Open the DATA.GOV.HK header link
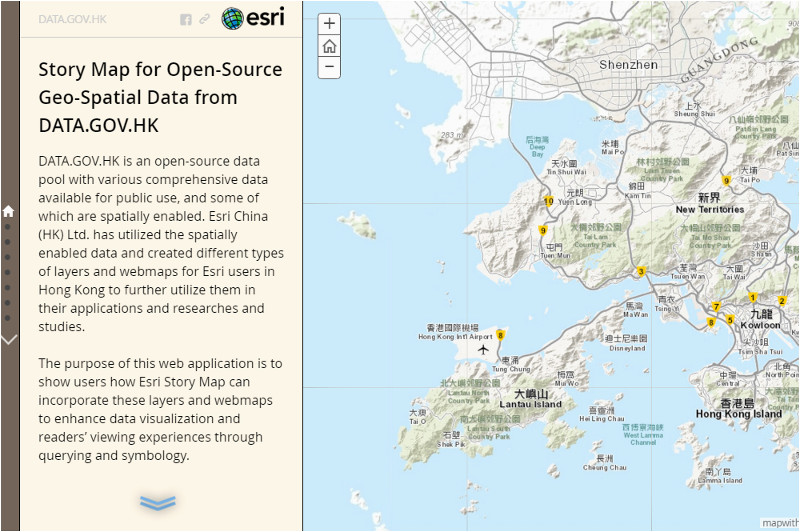Screen dimensions: 800x532 pyautogui.click(x=72, y=19)
